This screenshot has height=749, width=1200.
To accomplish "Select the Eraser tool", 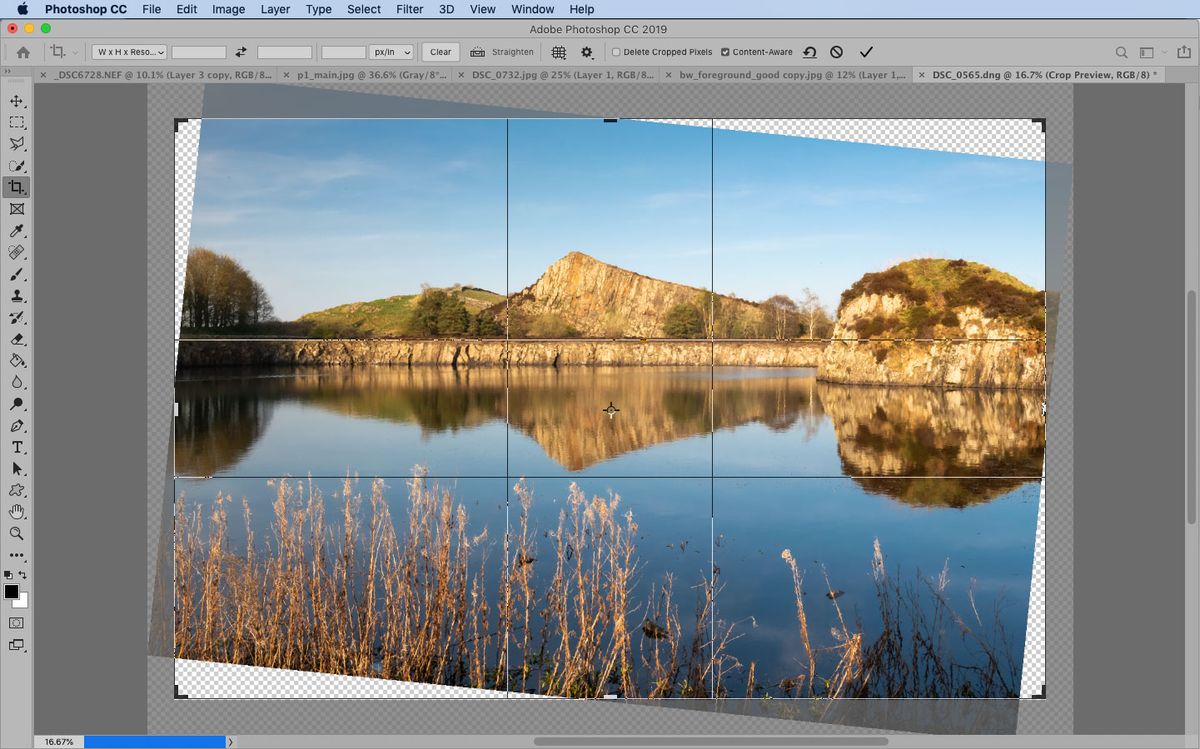I will (x=17, y=339).
